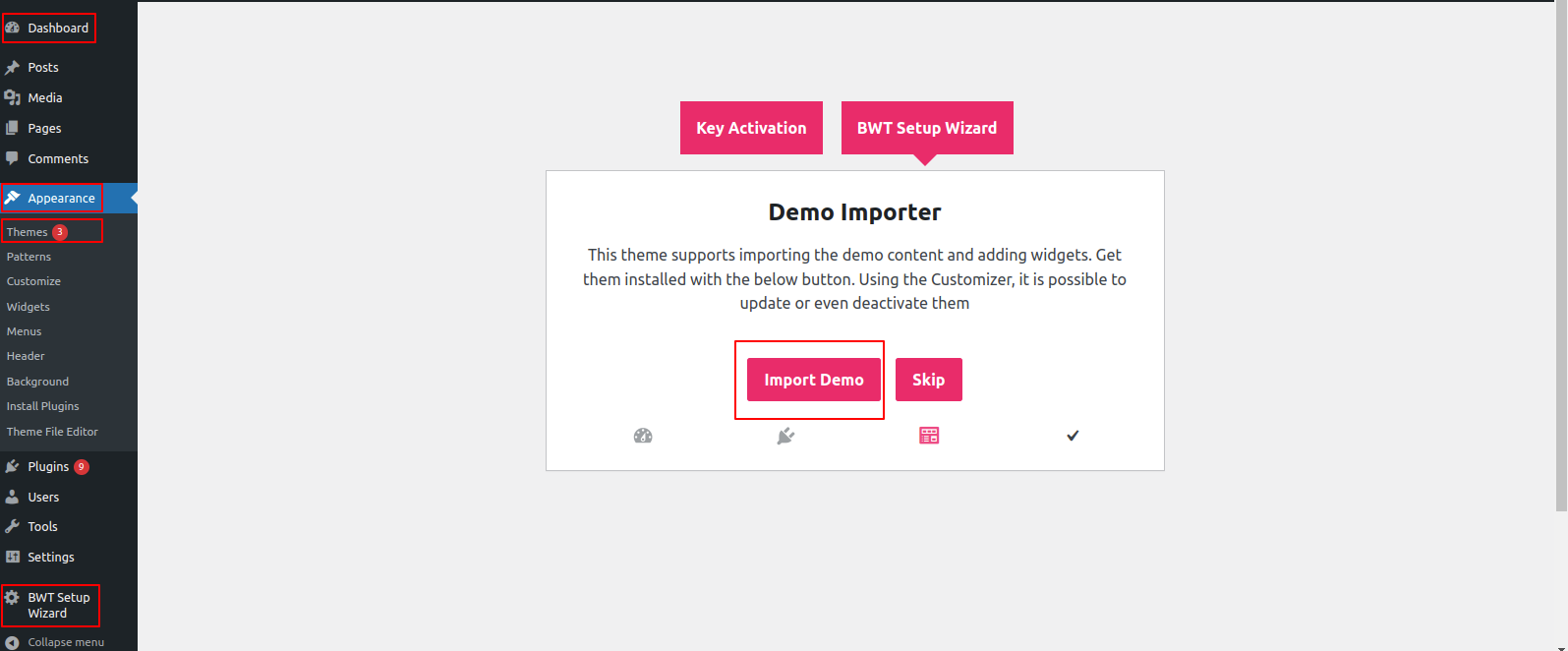
Task: Open the Themes submenu item
Action: 28,232
